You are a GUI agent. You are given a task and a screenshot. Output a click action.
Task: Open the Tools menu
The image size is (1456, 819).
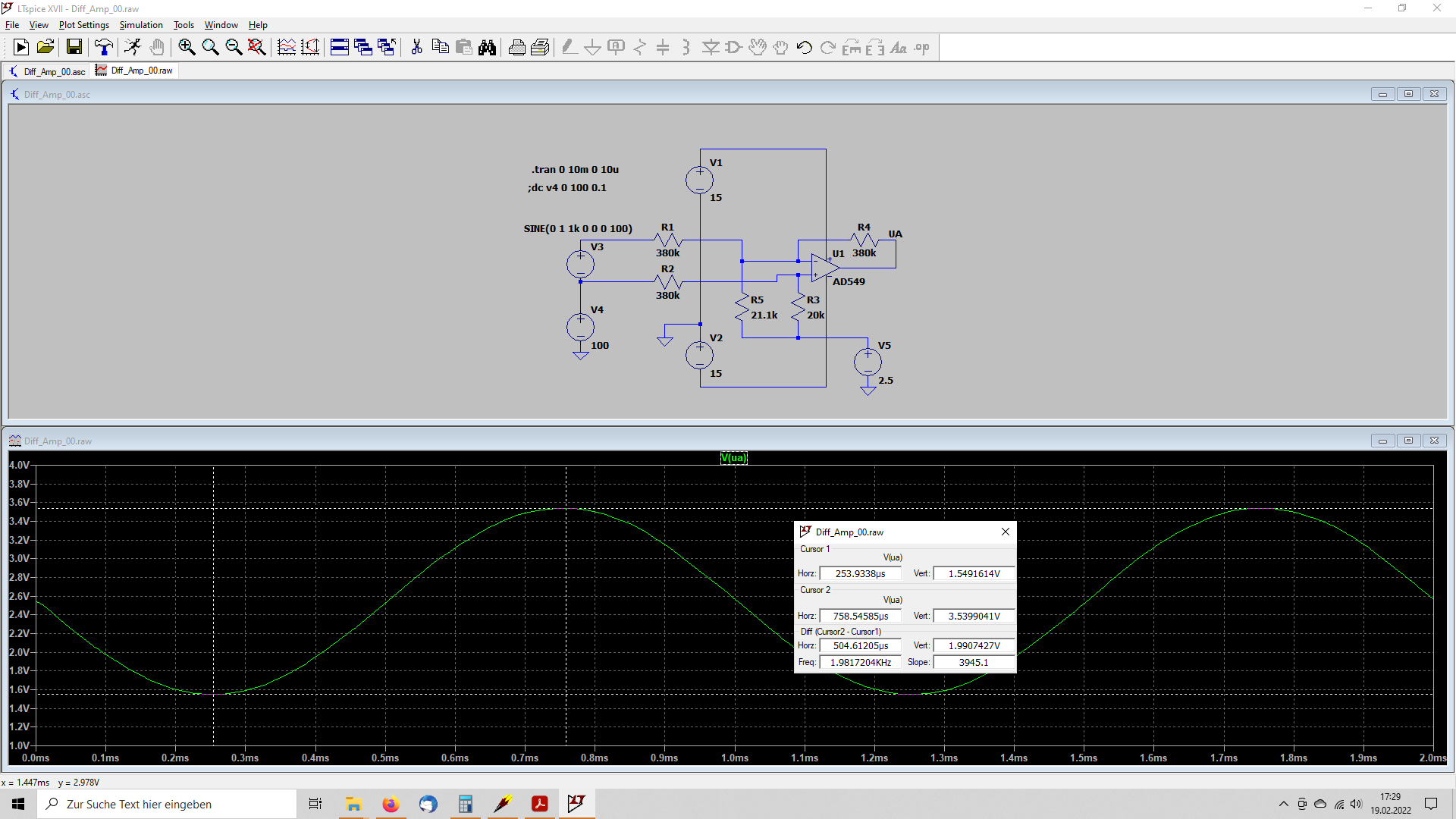tap(184, 25)
